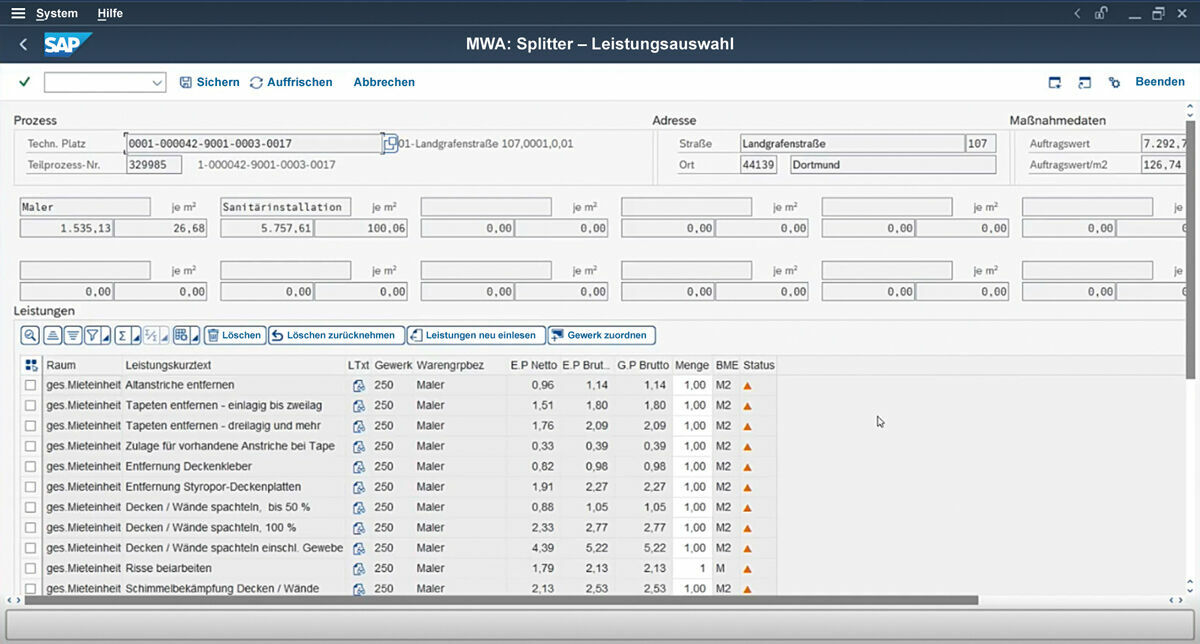Click the magnifier details icon in Leistungen toolbar
This screenshot has width=1200, height=644.
tap(30, 336)
